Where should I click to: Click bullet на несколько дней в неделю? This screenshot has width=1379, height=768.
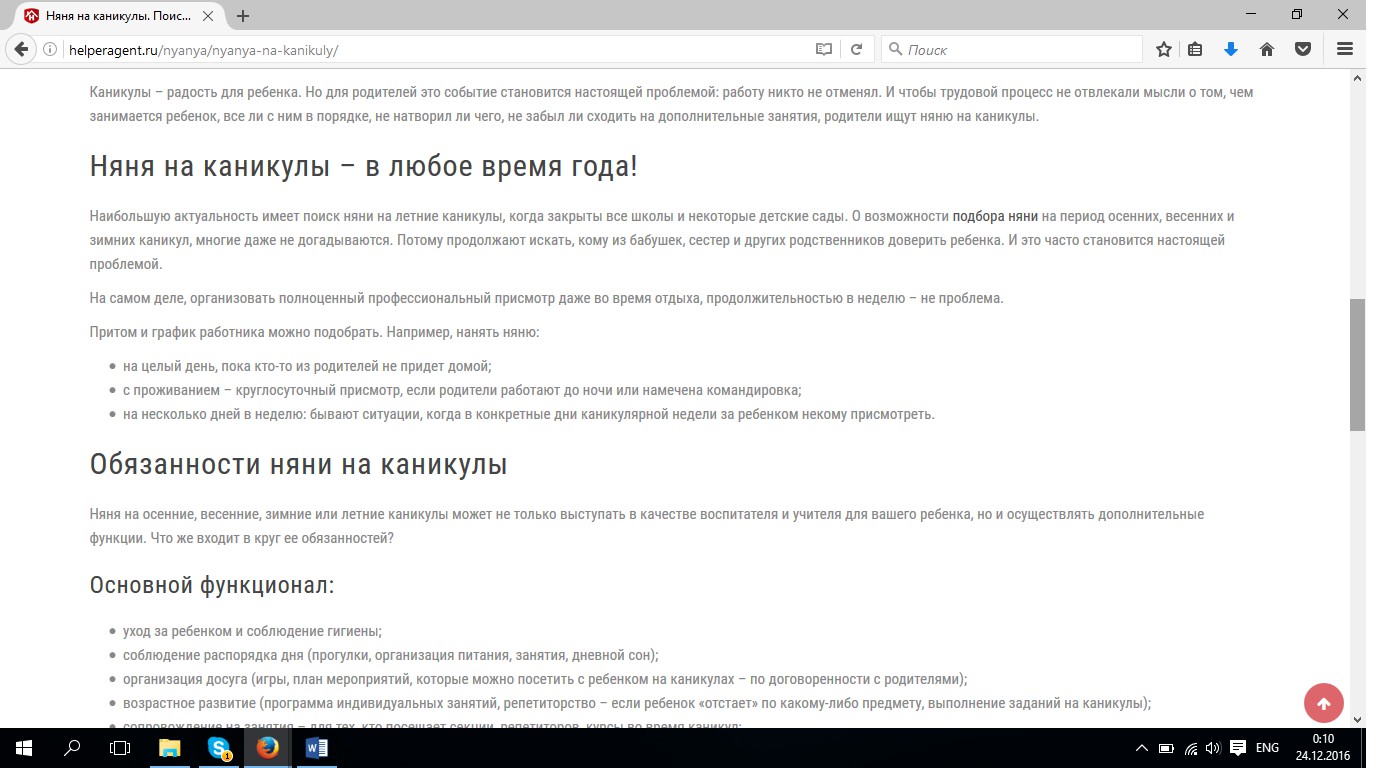click(x=529, y=415)
